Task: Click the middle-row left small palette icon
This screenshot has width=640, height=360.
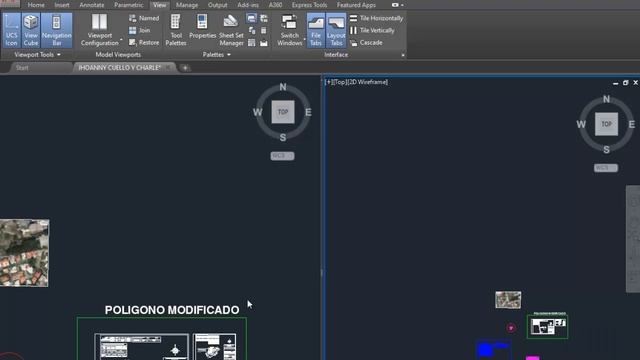Action: (x=251, y=31)
